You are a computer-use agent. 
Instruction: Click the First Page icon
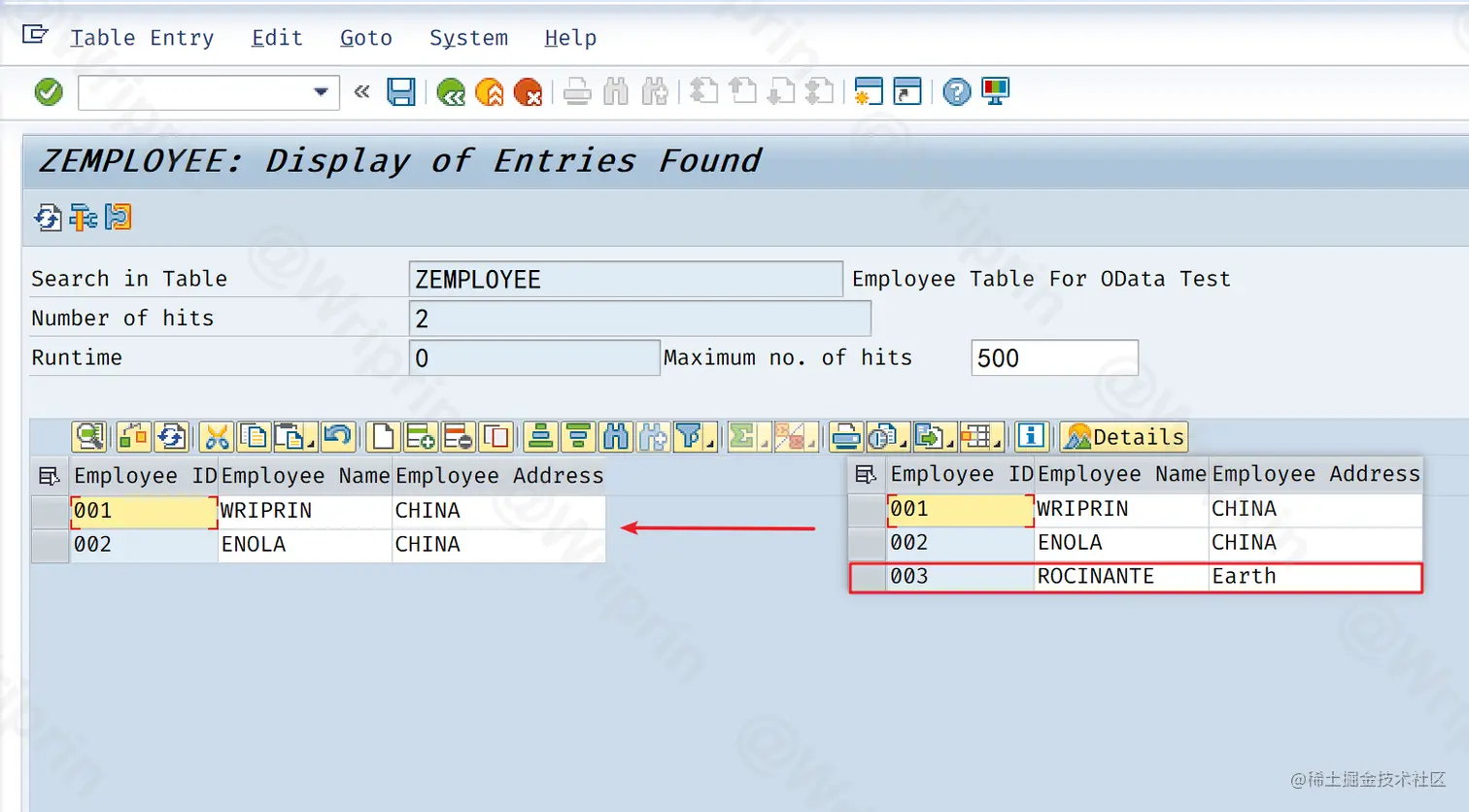point(703,92)
